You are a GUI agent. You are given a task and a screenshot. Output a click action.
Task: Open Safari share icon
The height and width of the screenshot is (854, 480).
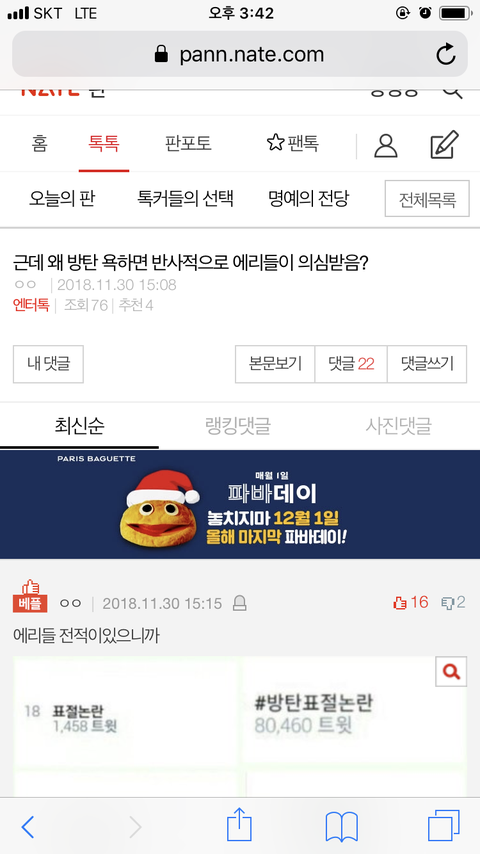(x=239, y=825)
